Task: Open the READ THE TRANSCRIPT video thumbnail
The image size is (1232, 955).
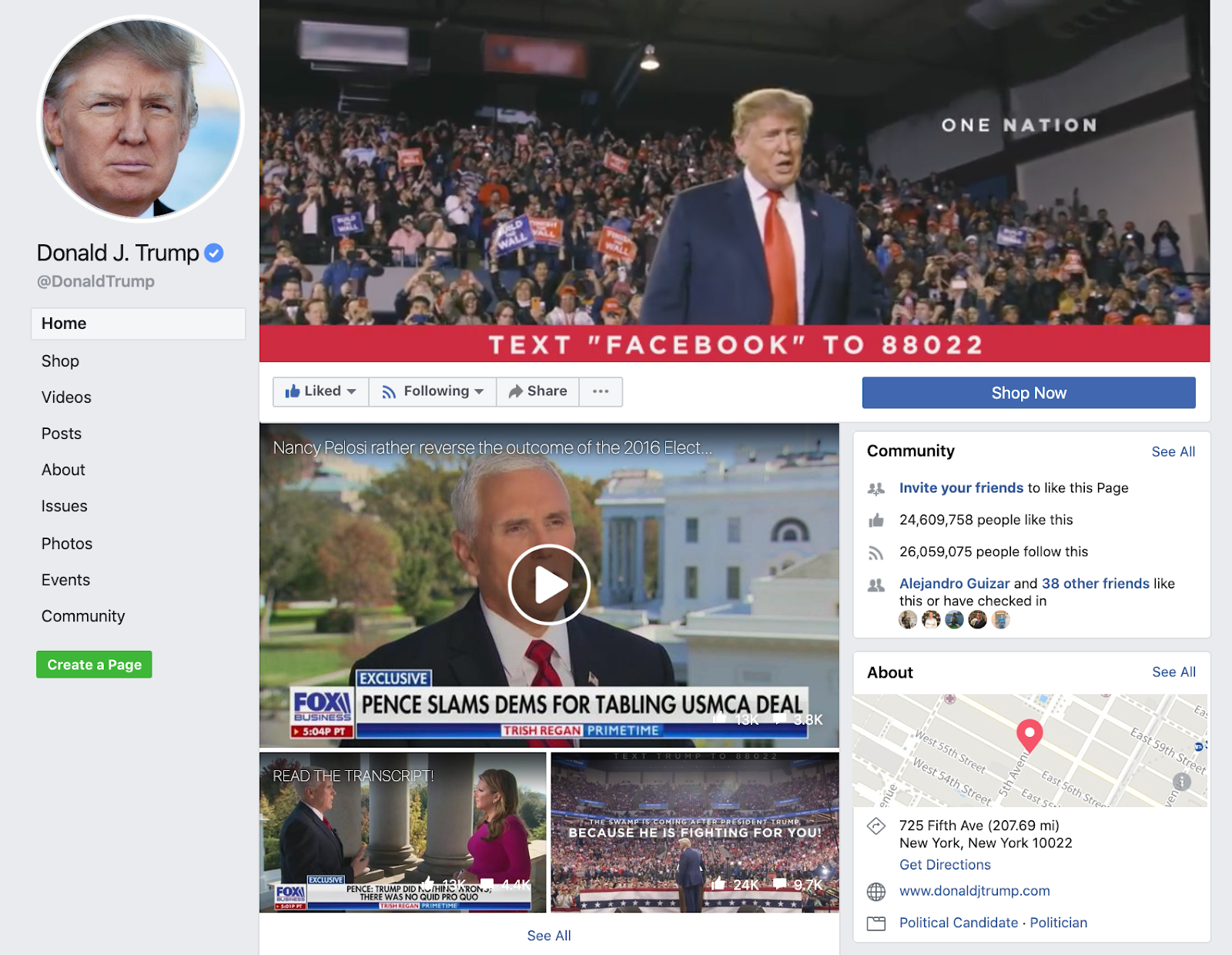Action: [x=403, y=833]
